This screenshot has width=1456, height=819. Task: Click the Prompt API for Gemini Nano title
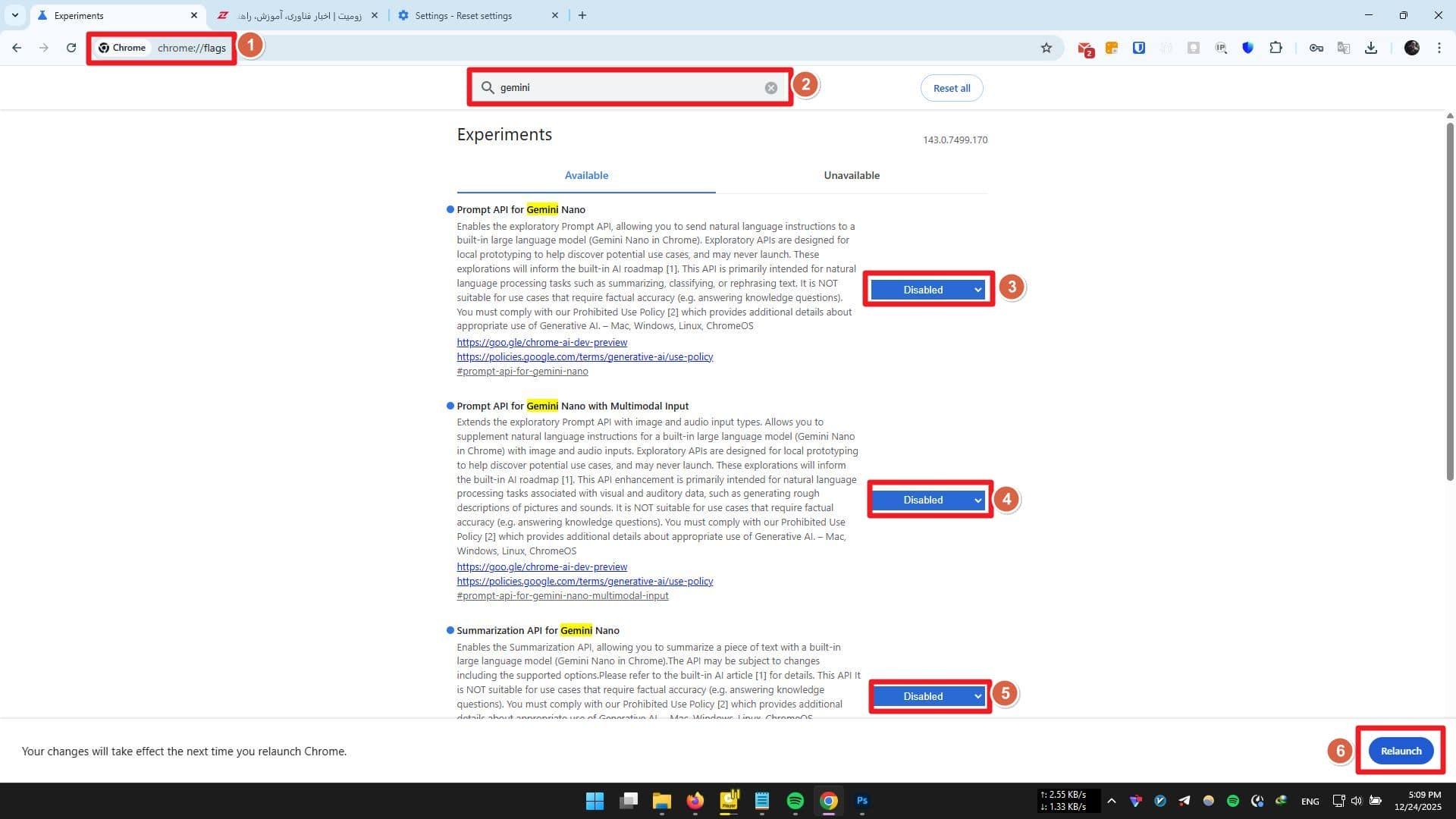tap(521, 209)
